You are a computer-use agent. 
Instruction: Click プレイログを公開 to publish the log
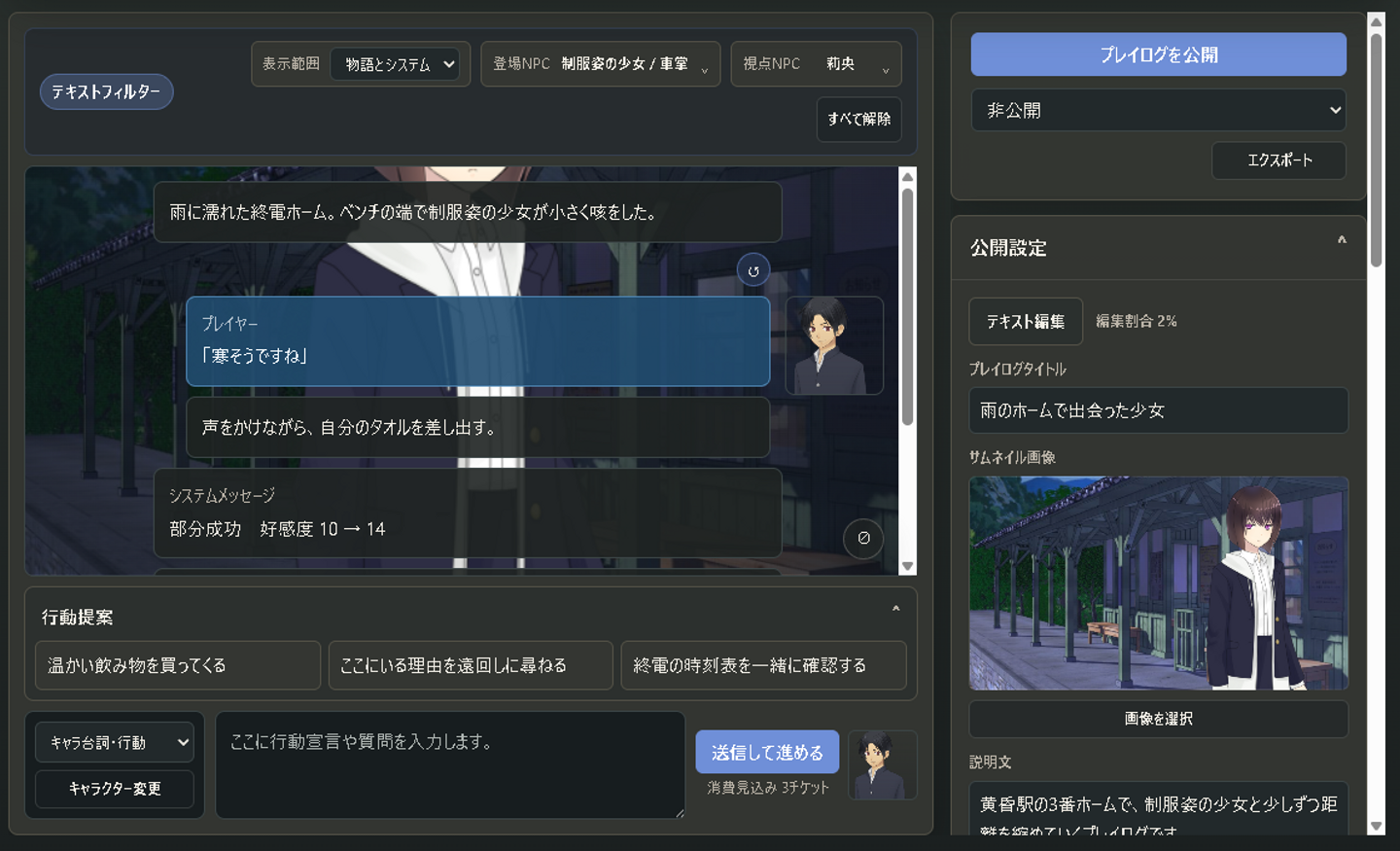pos(1158,54)
